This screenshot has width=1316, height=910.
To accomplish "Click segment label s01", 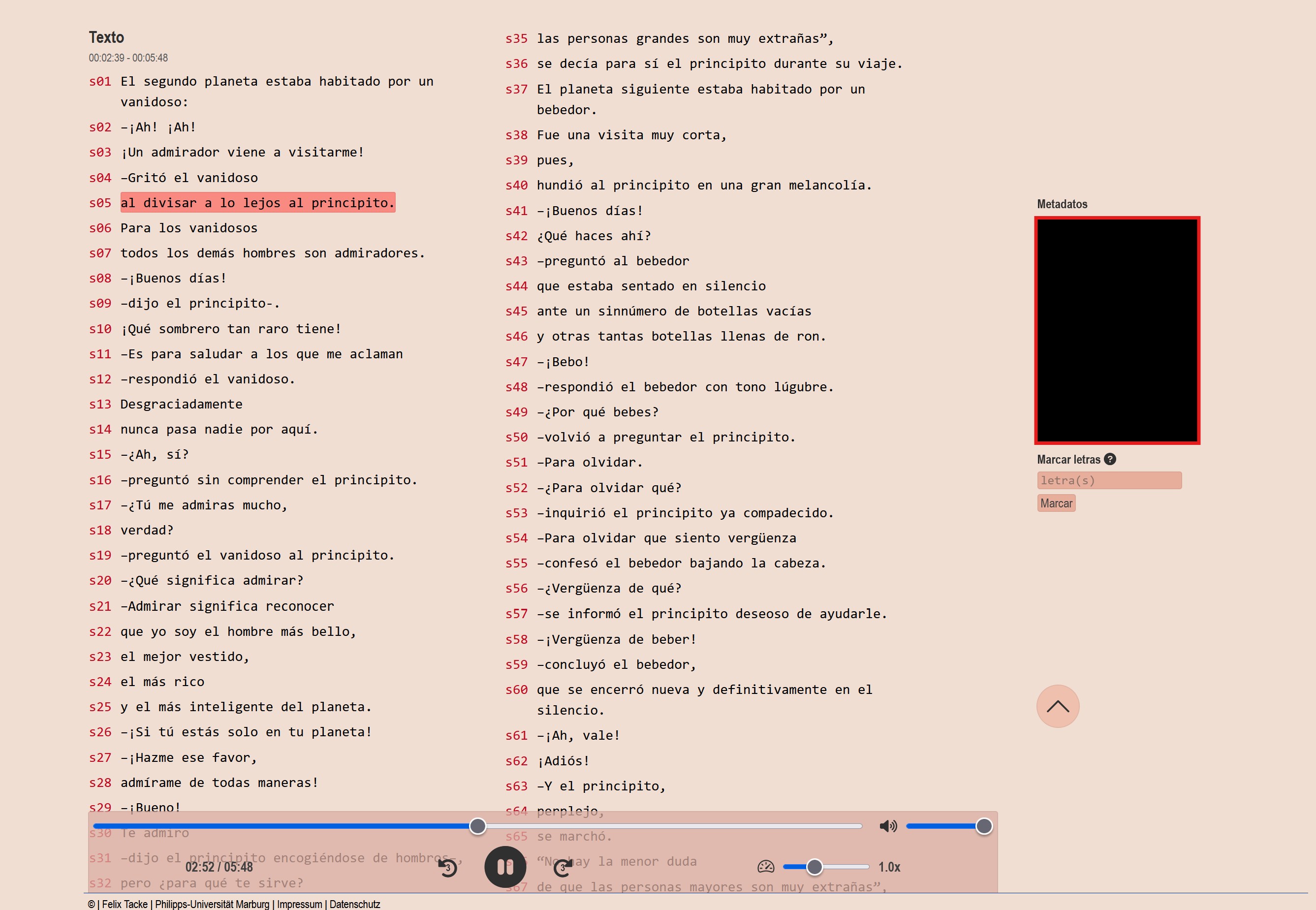I will point(100,81).
